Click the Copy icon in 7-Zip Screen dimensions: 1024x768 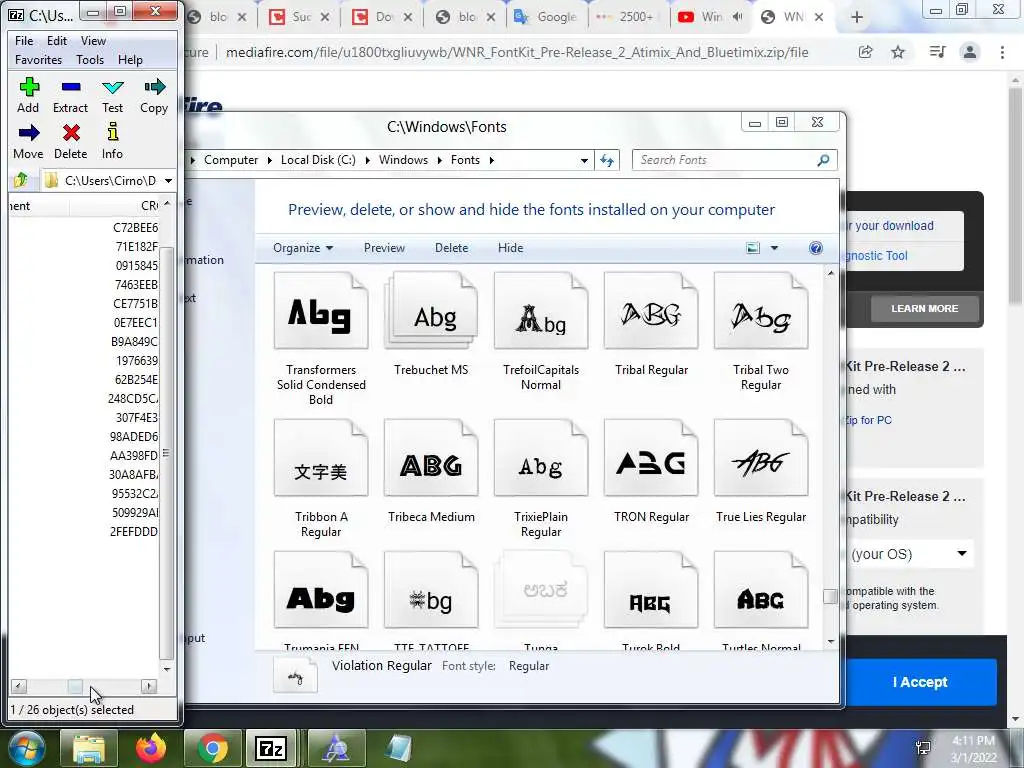155,87
